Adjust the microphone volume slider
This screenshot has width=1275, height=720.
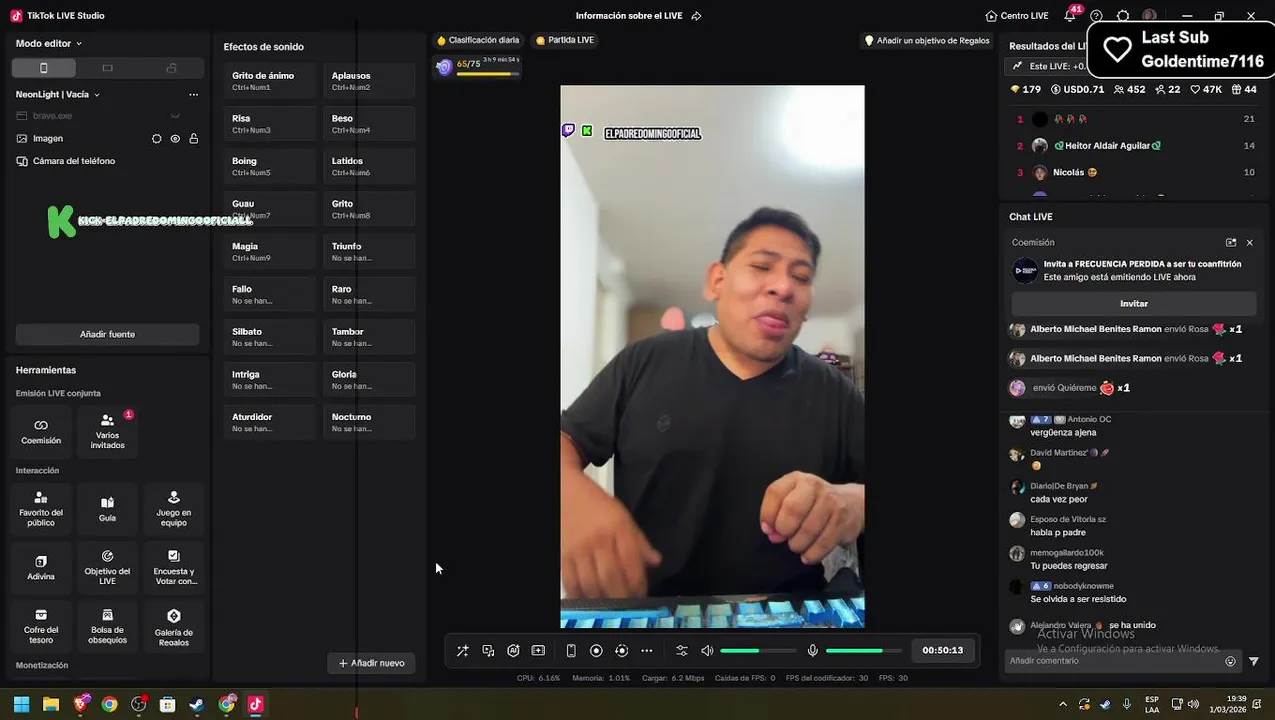[x=864, y=651]
